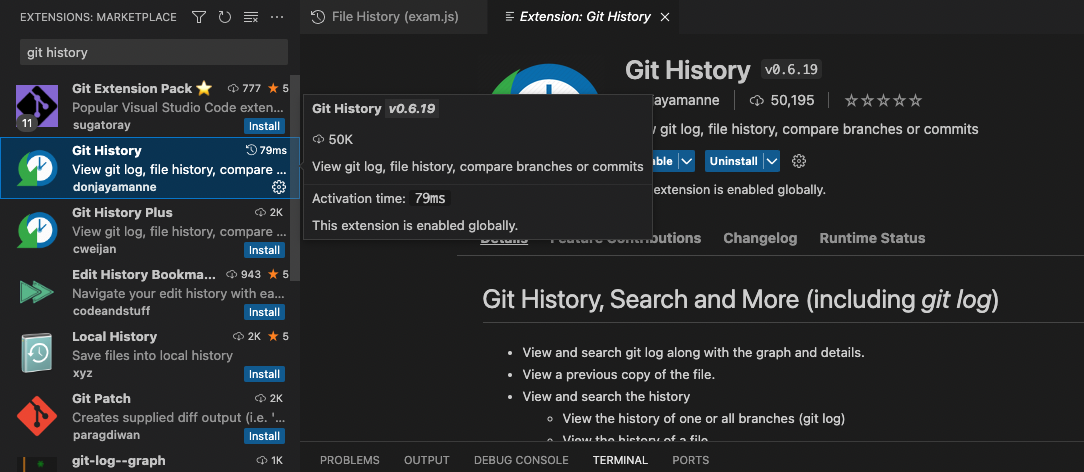
Task: Install the Git Patch extension
Action: pyautogui.click(x=264, y=436)
